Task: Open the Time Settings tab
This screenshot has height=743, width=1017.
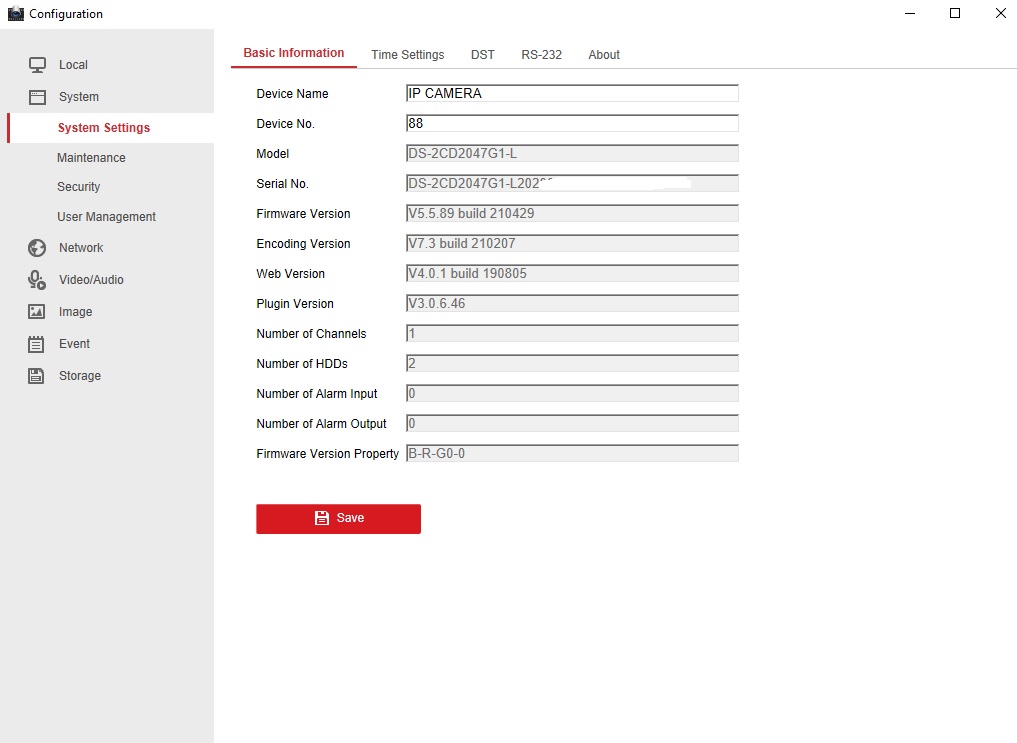Action: [407, 55]
